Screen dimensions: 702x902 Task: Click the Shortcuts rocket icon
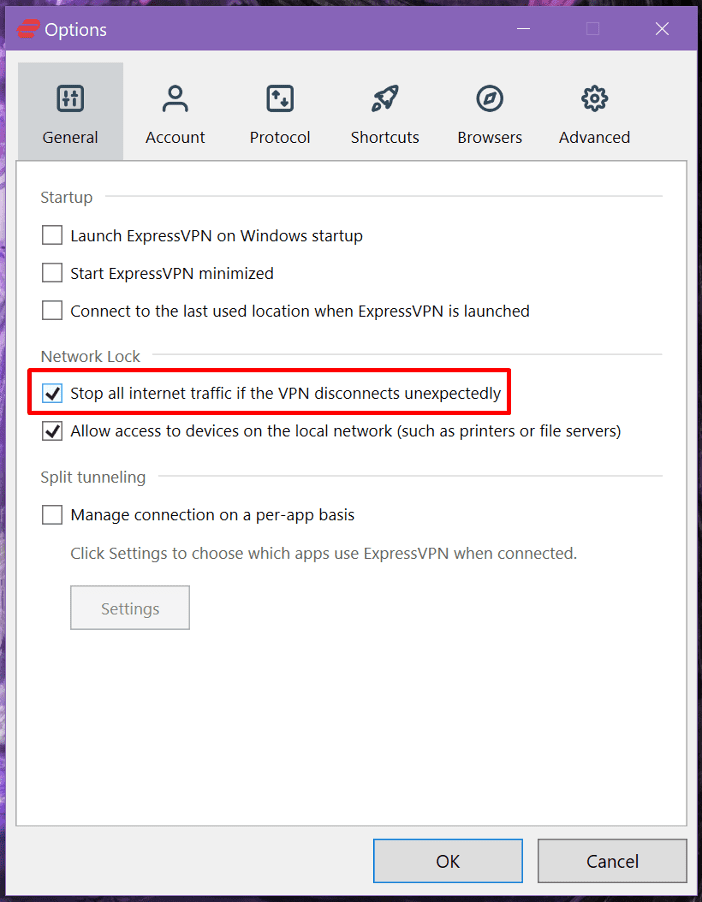[385, 98]
